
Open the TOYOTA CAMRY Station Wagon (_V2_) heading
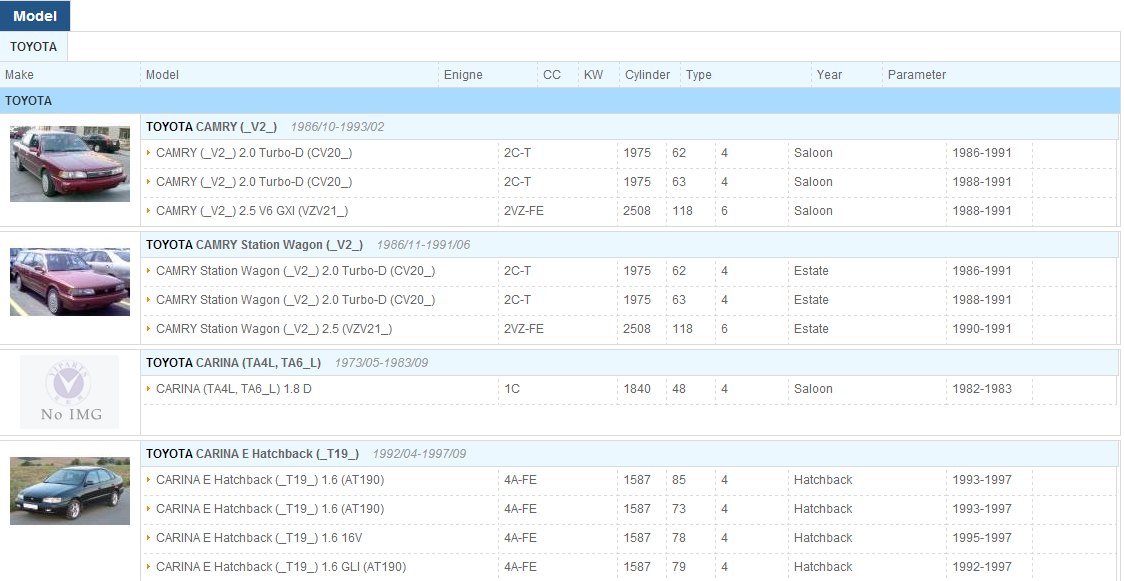pyautogui.click(x=254, y=245)
